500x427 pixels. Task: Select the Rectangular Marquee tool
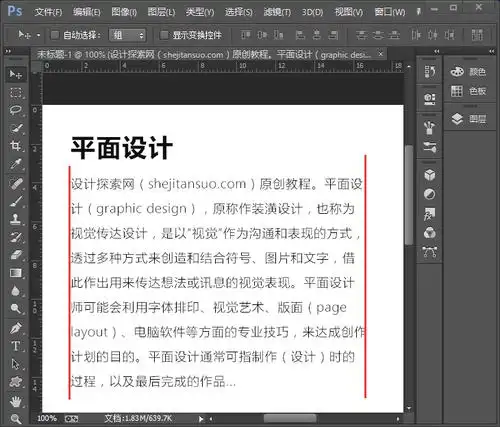(x=16, y=93)
